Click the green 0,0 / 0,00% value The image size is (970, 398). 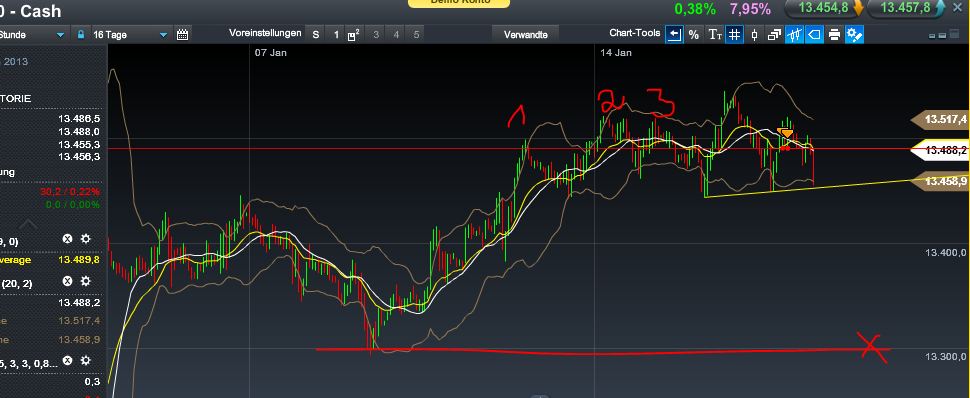click(x=72, y=205)
